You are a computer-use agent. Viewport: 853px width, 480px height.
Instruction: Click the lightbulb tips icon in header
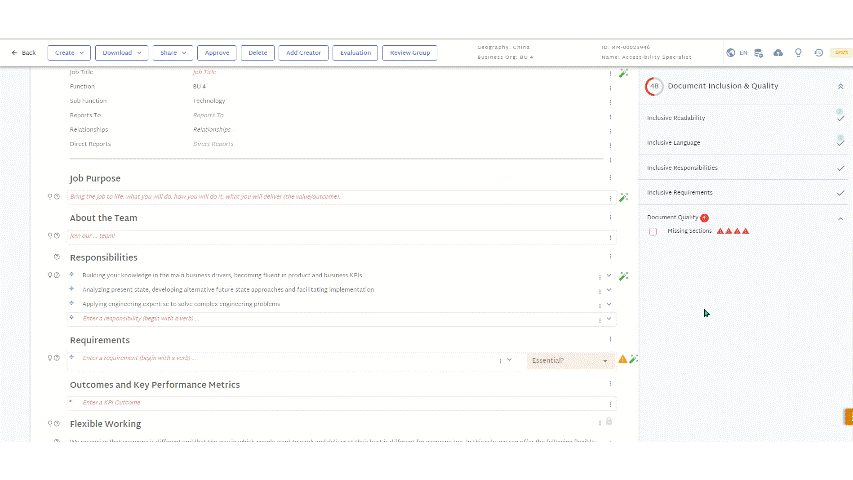pos(798,53)
